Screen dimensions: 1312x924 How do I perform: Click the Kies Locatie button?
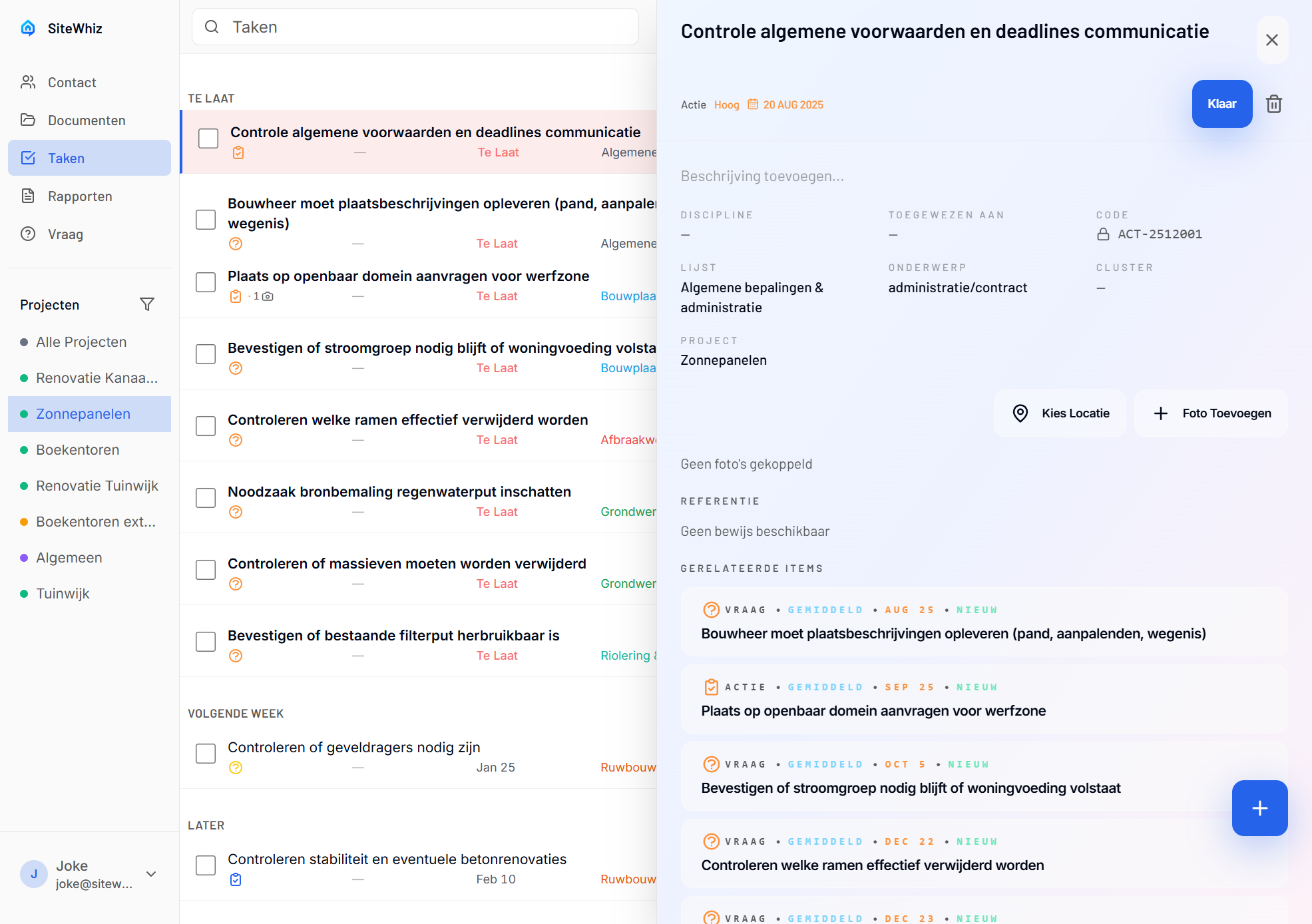pyautogui.click(x=1060, y=413)
